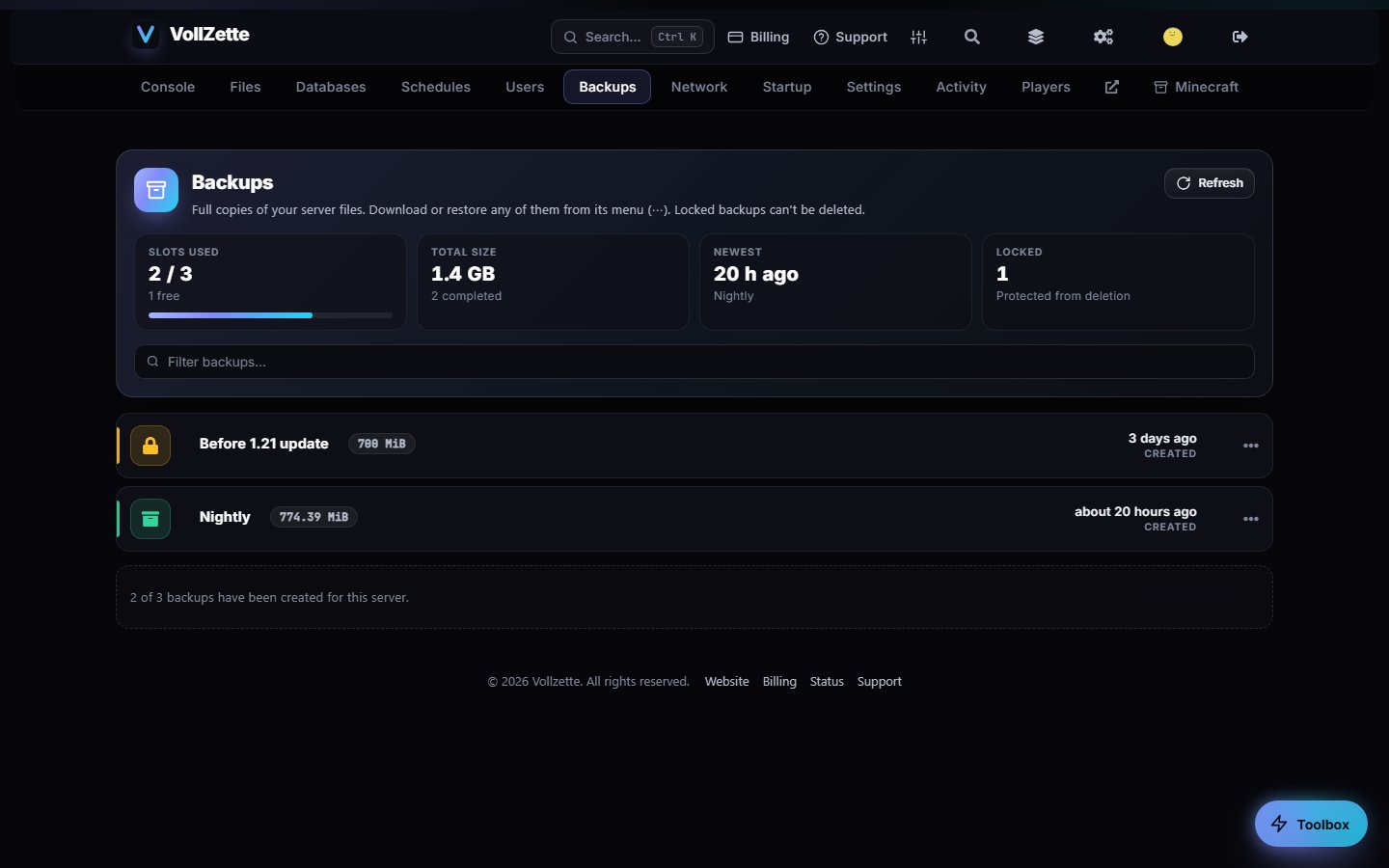Click the 700 MiB size badge
Image resolution: width=1389 pixels, height=868 pixels.
[x=382, y=444]
